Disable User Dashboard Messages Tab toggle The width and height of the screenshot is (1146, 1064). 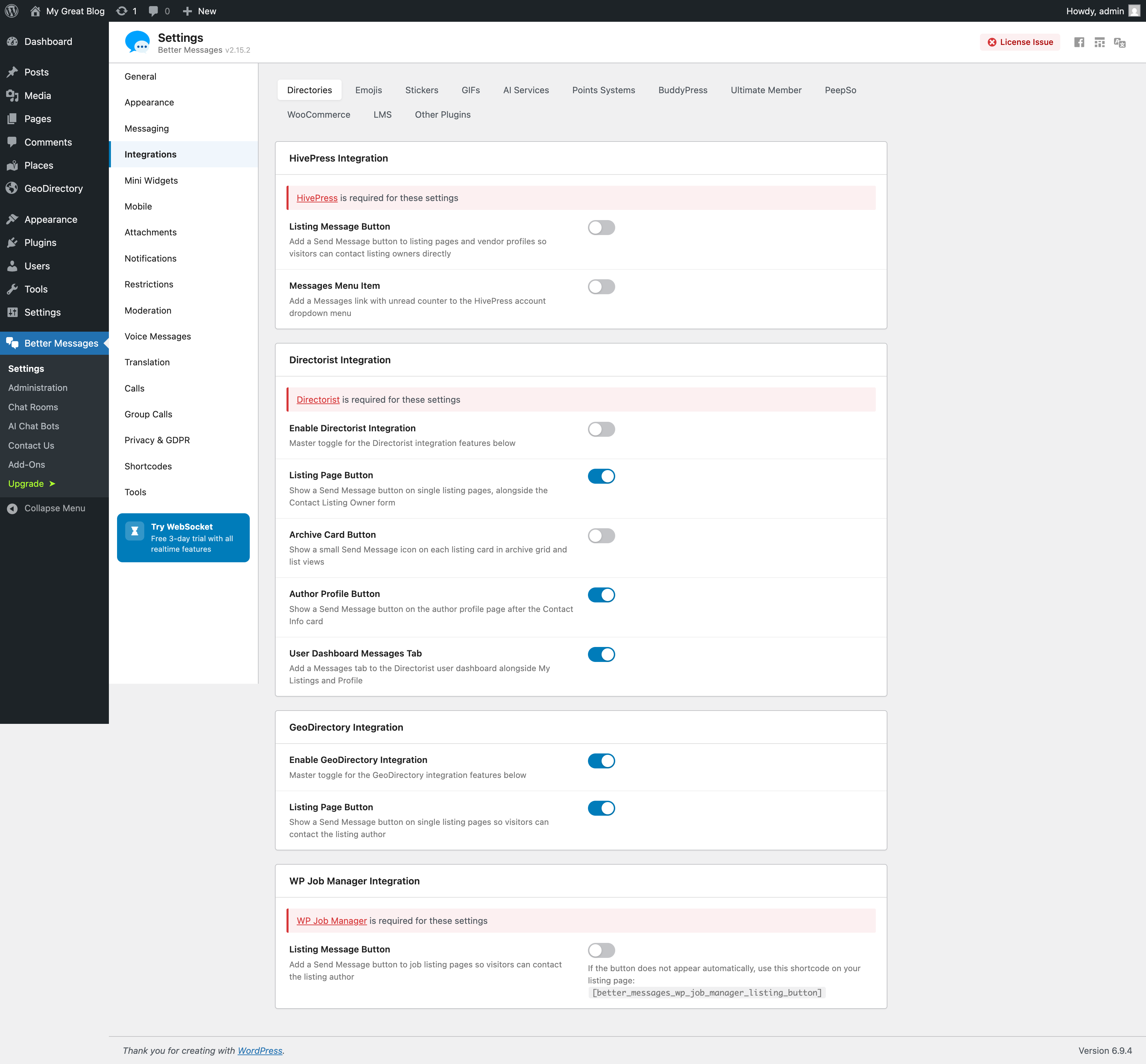coord(601,654)
